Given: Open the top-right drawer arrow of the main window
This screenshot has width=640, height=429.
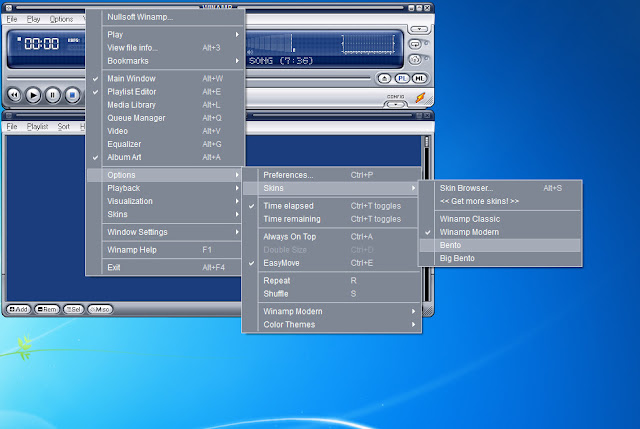Looking at the screenshot, I should [x=419, y=29].
